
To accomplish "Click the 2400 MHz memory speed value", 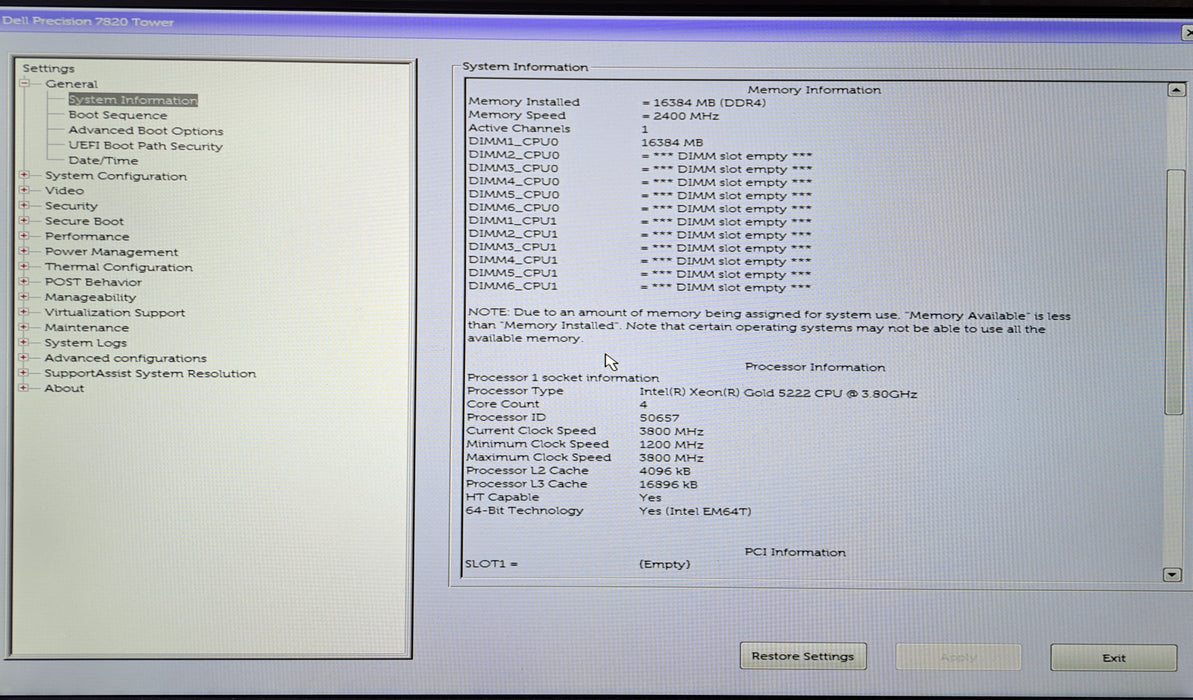I will pyautogui.click(x=686, y=116).
